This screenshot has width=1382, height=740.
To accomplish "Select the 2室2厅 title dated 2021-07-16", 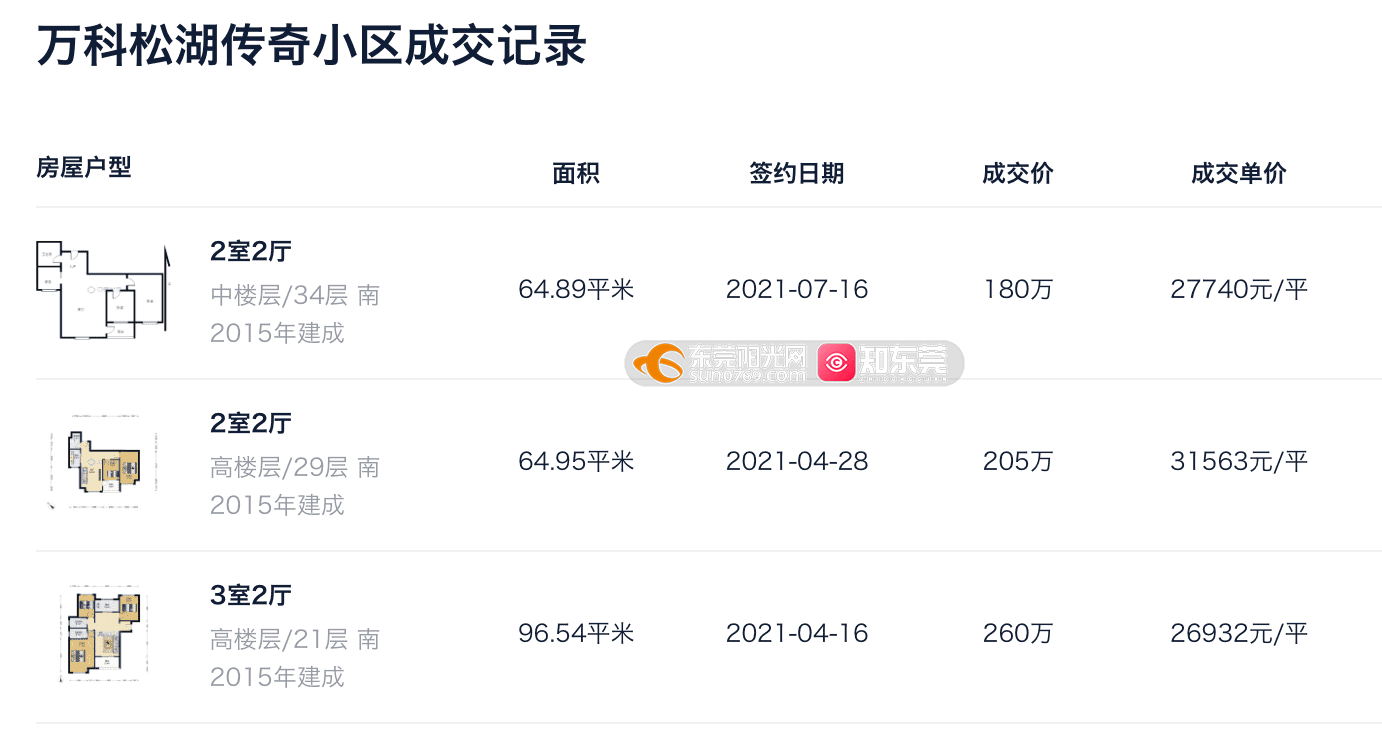I will coord(250,251).
